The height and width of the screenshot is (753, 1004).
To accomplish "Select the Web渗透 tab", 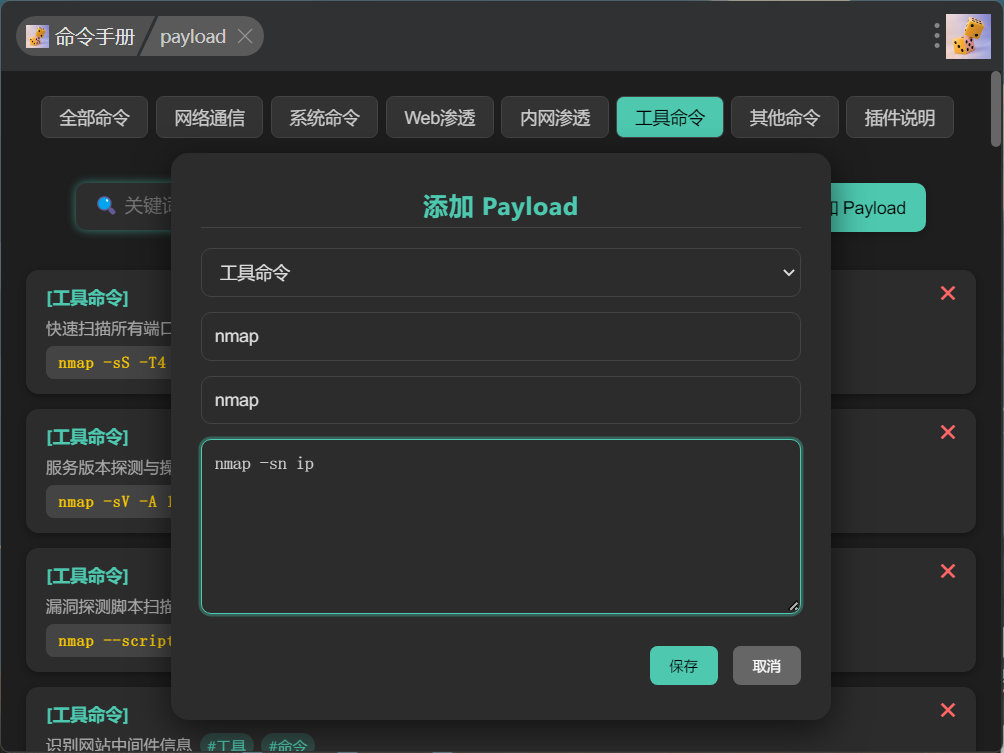I will point(439,117).
